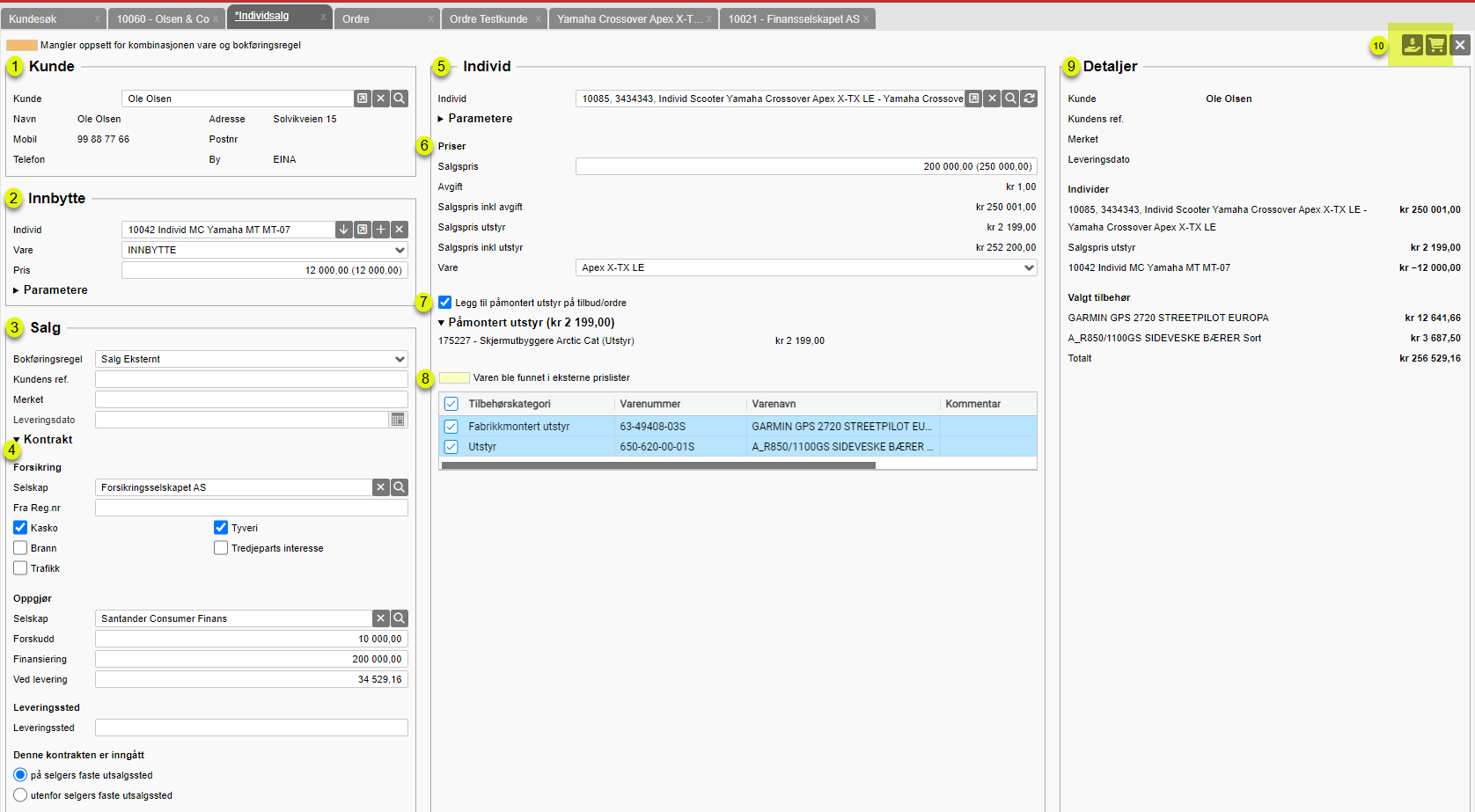Search customers with the Kunde magnifier icon
Screen dimensions: 1475x812
point(400,99)
